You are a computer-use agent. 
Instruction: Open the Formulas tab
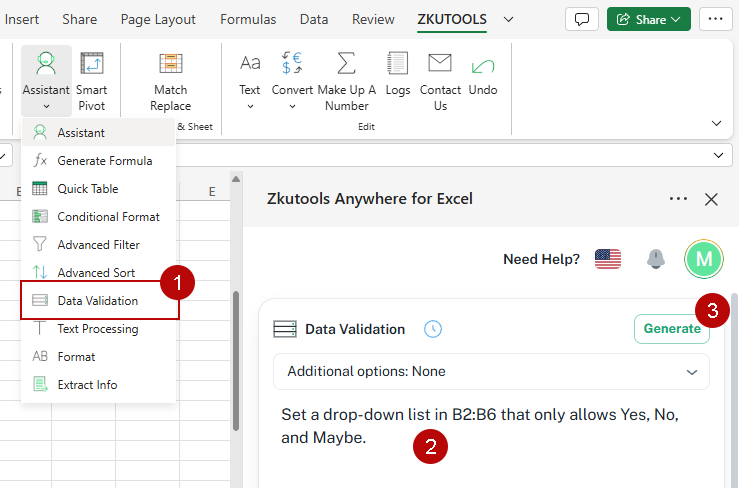(248, 19)
